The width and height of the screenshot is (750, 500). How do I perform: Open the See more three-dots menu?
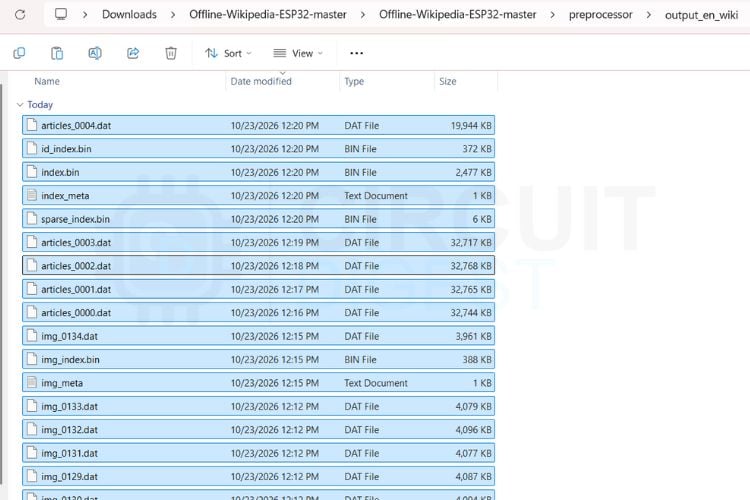356,53
